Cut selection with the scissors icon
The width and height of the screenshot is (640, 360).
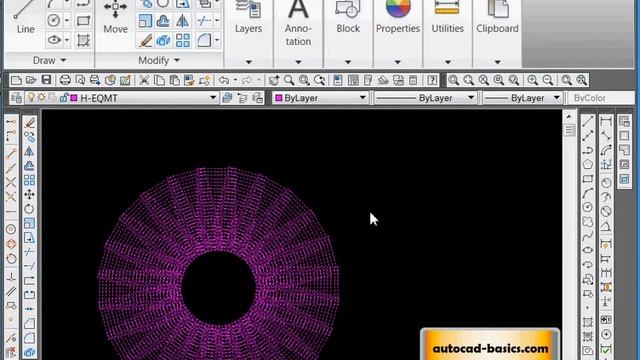[x=144, y=80]
